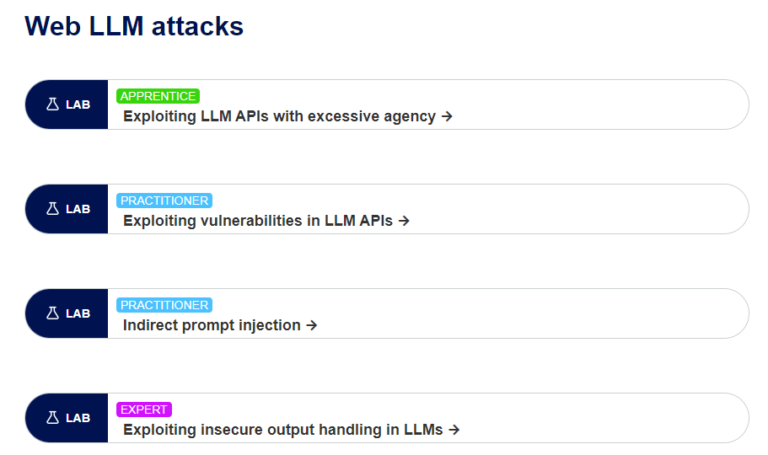Click the flask icon next to Indirect prompt injection
Screen dimensions: 768x455
[52, 313]
